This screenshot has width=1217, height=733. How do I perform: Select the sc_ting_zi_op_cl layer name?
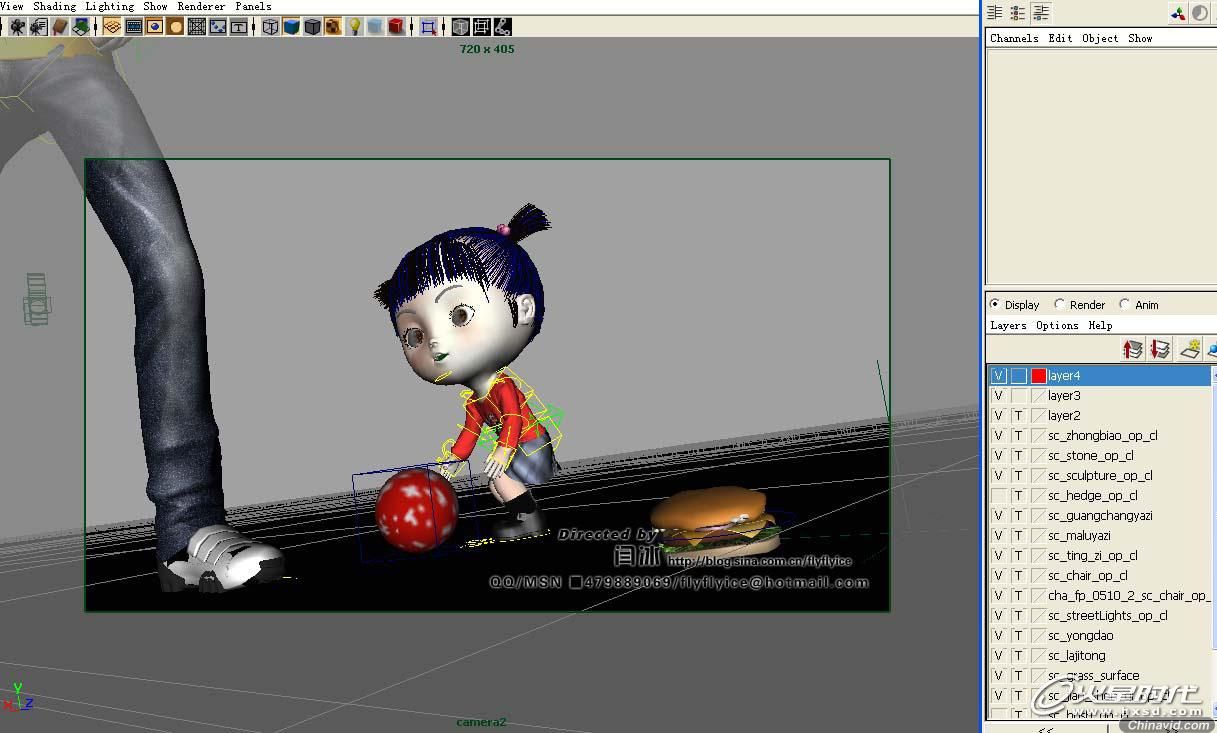(1093, 556)
